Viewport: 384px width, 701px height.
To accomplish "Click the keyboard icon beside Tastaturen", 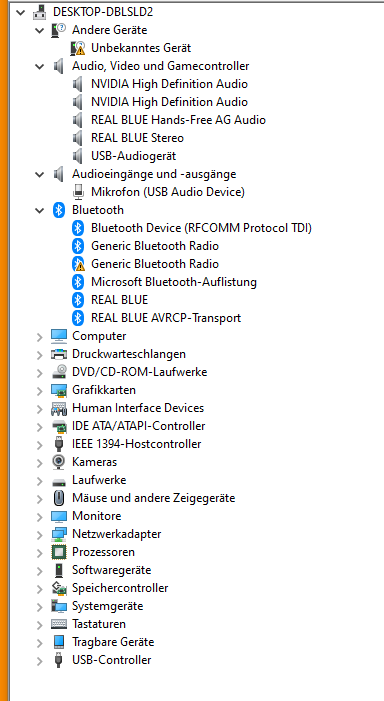I will (x=59, y=624).
